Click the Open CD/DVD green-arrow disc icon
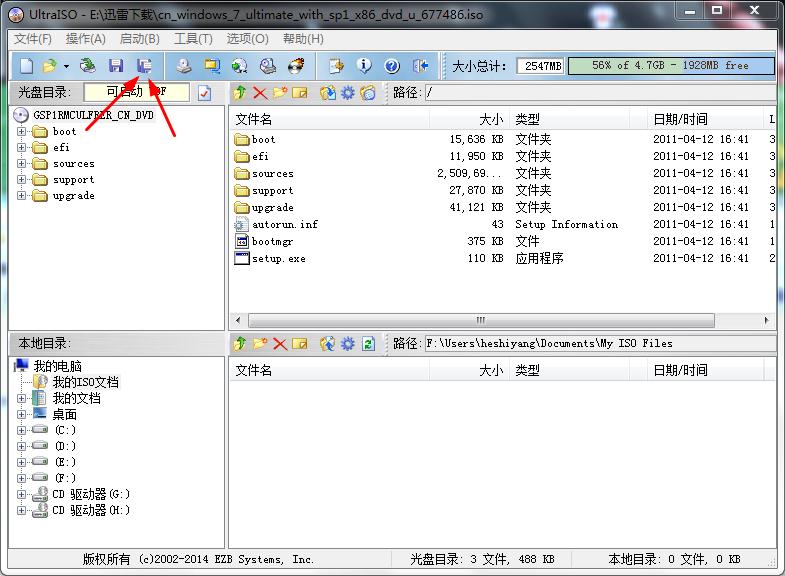785x576 pixels. tap(88, 66)
